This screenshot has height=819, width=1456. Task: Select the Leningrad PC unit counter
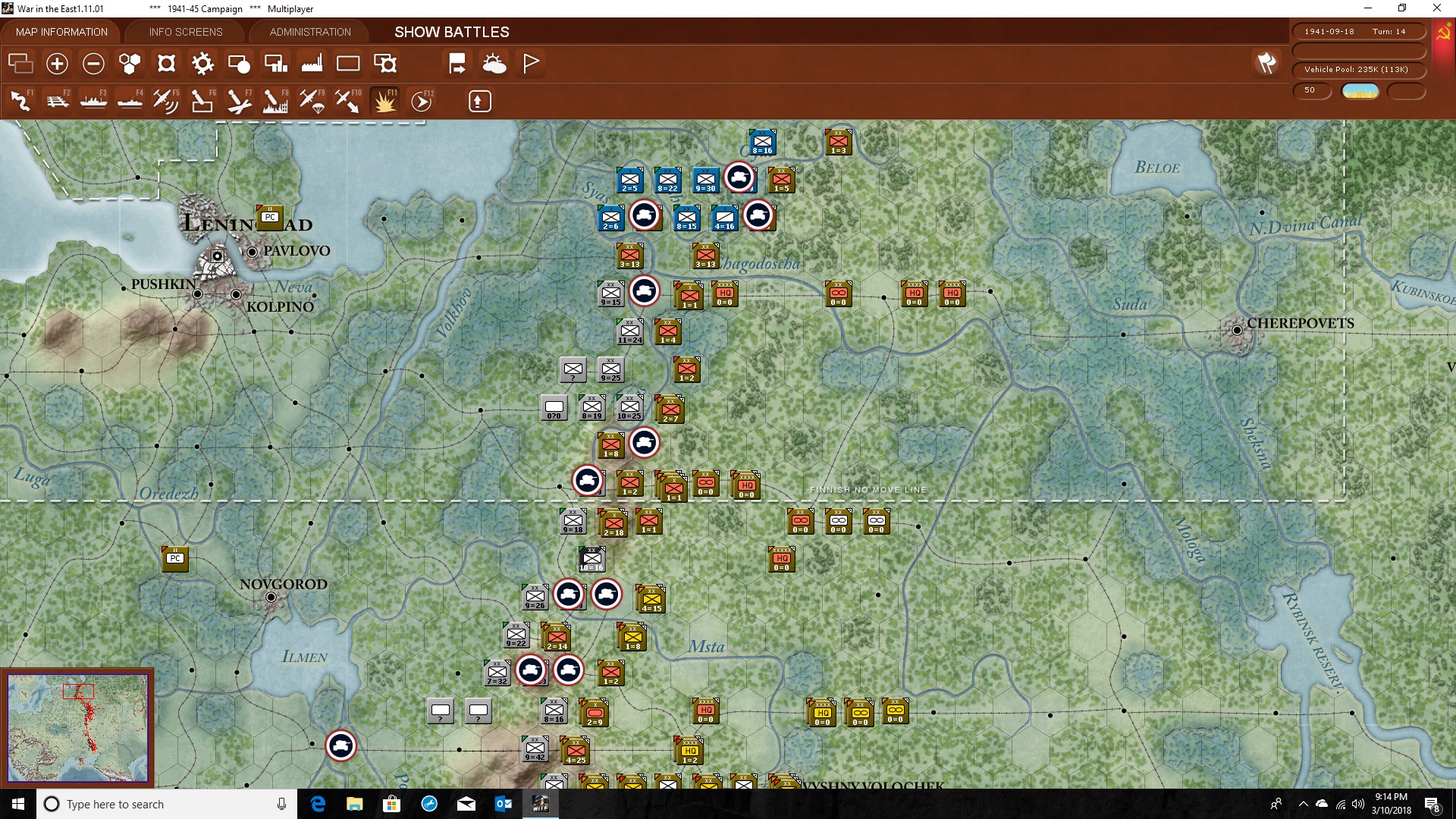point(270,217)
